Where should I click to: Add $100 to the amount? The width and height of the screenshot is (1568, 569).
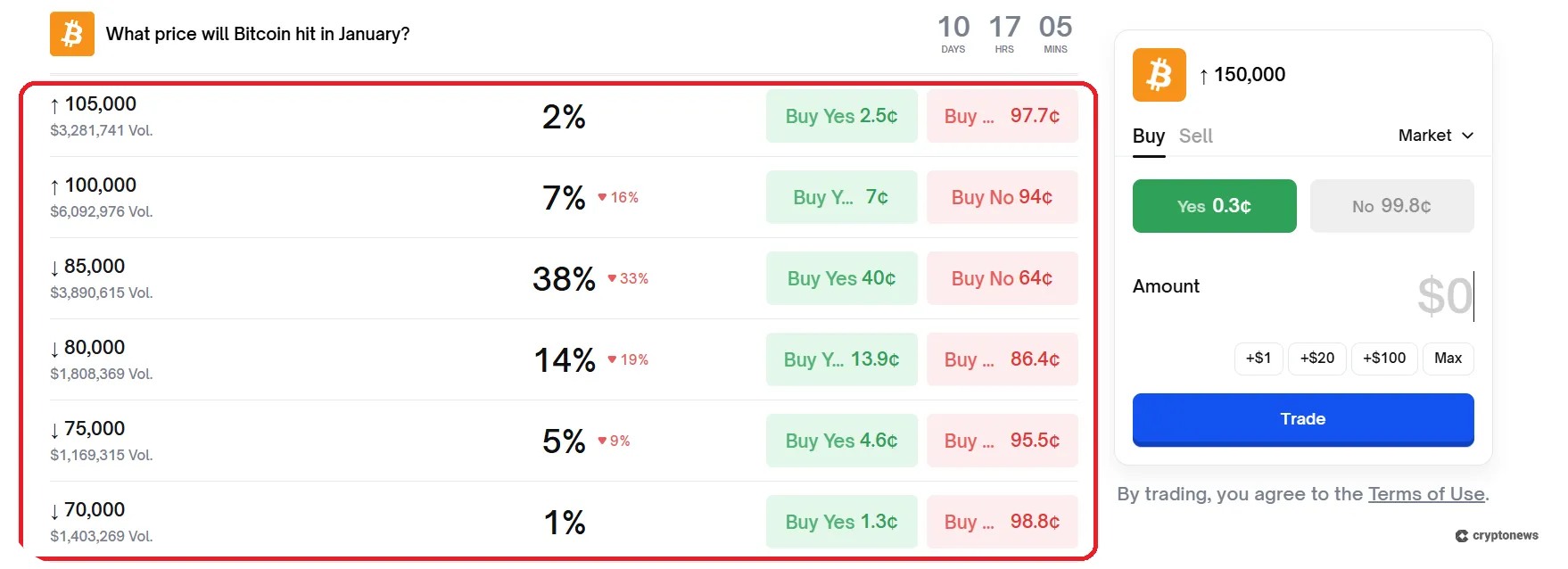(x=1383, y=359)
